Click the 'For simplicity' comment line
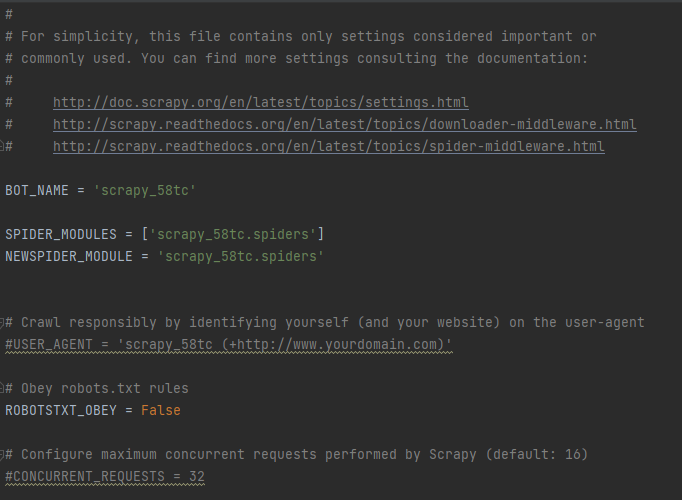 point(300,36)
